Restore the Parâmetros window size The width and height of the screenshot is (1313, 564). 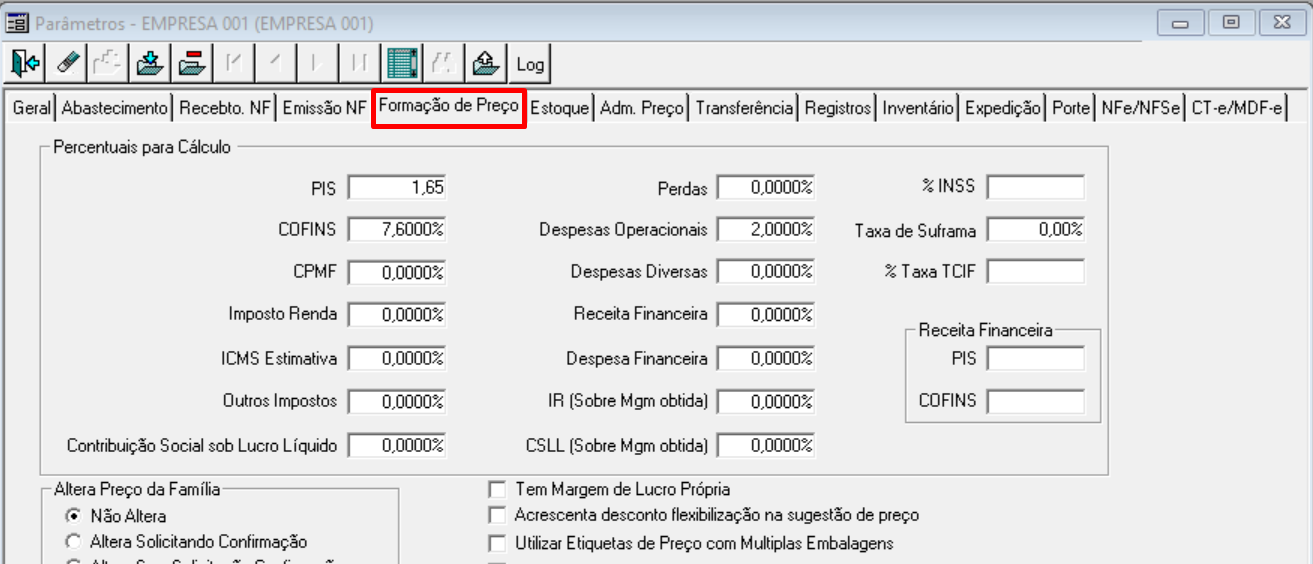click(1231, 22)
